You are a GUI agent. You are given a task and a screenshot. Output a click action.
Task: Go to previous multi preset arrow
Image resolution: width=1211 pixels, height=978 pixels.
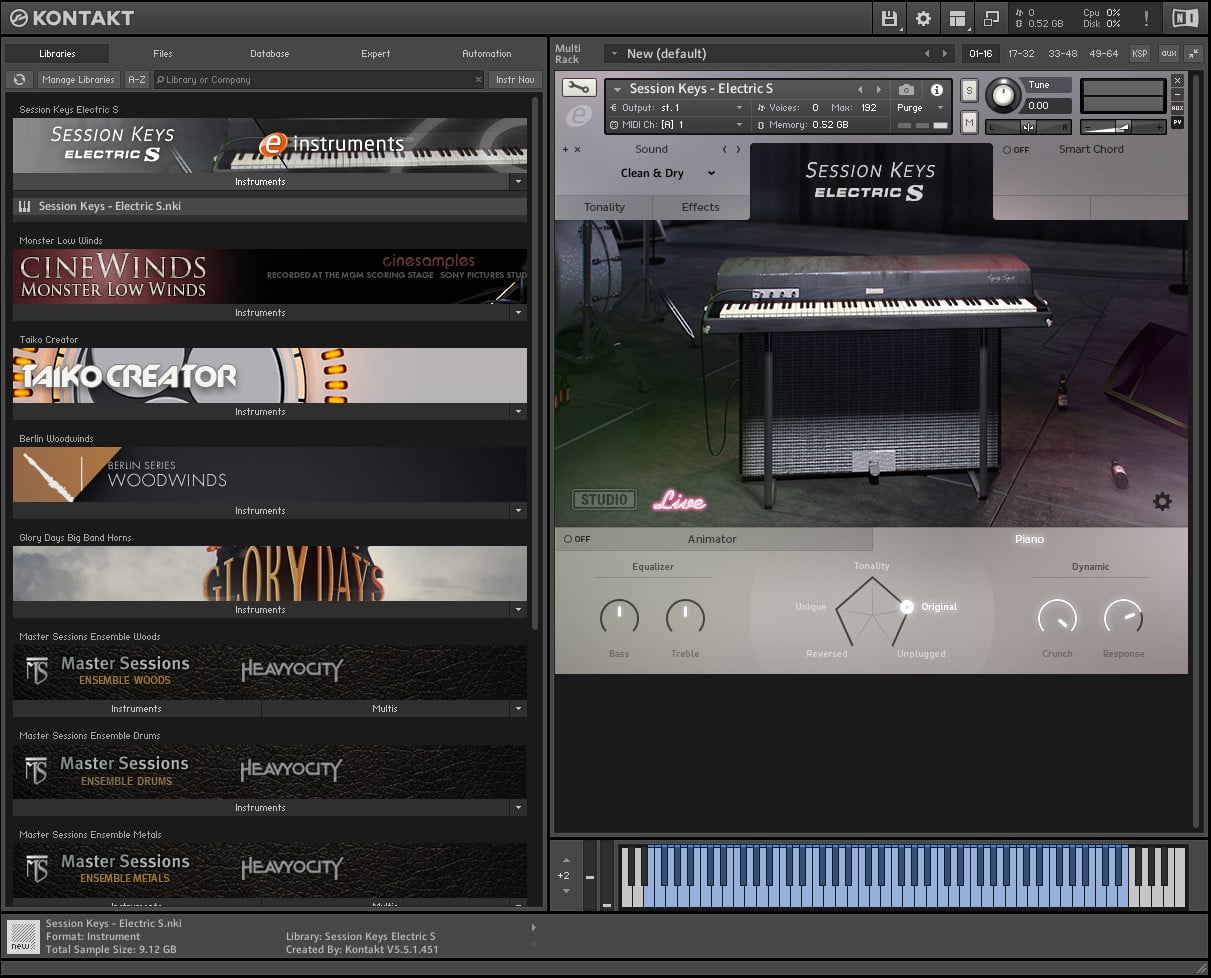coord(926,53)
